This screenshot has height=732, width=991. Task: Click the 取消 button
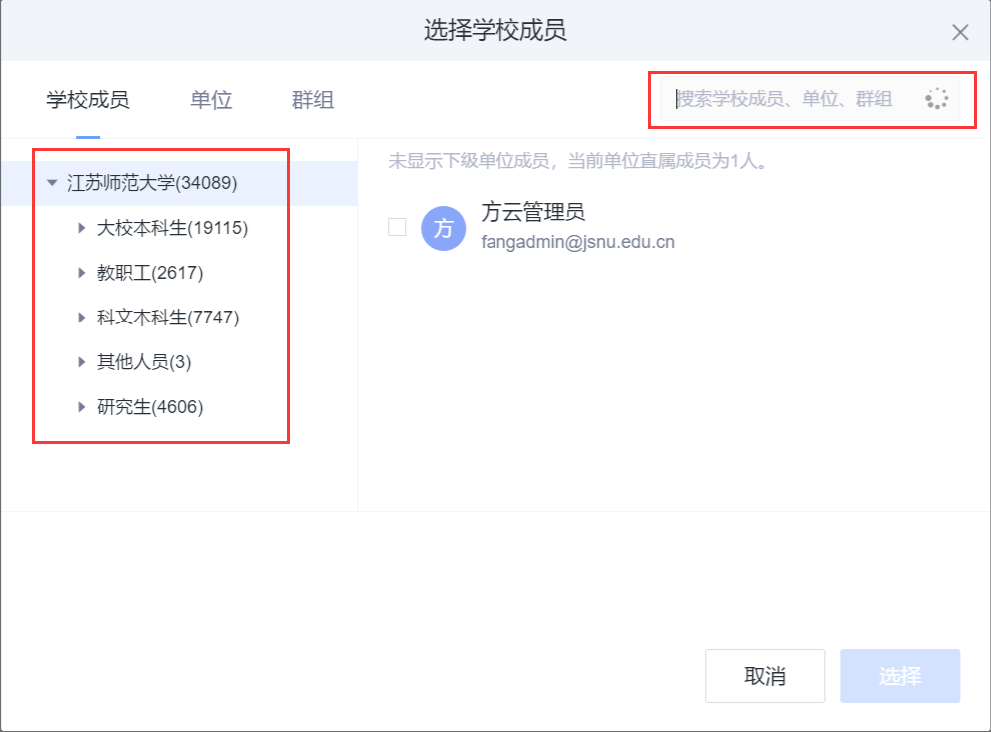[x=765, y=676]
